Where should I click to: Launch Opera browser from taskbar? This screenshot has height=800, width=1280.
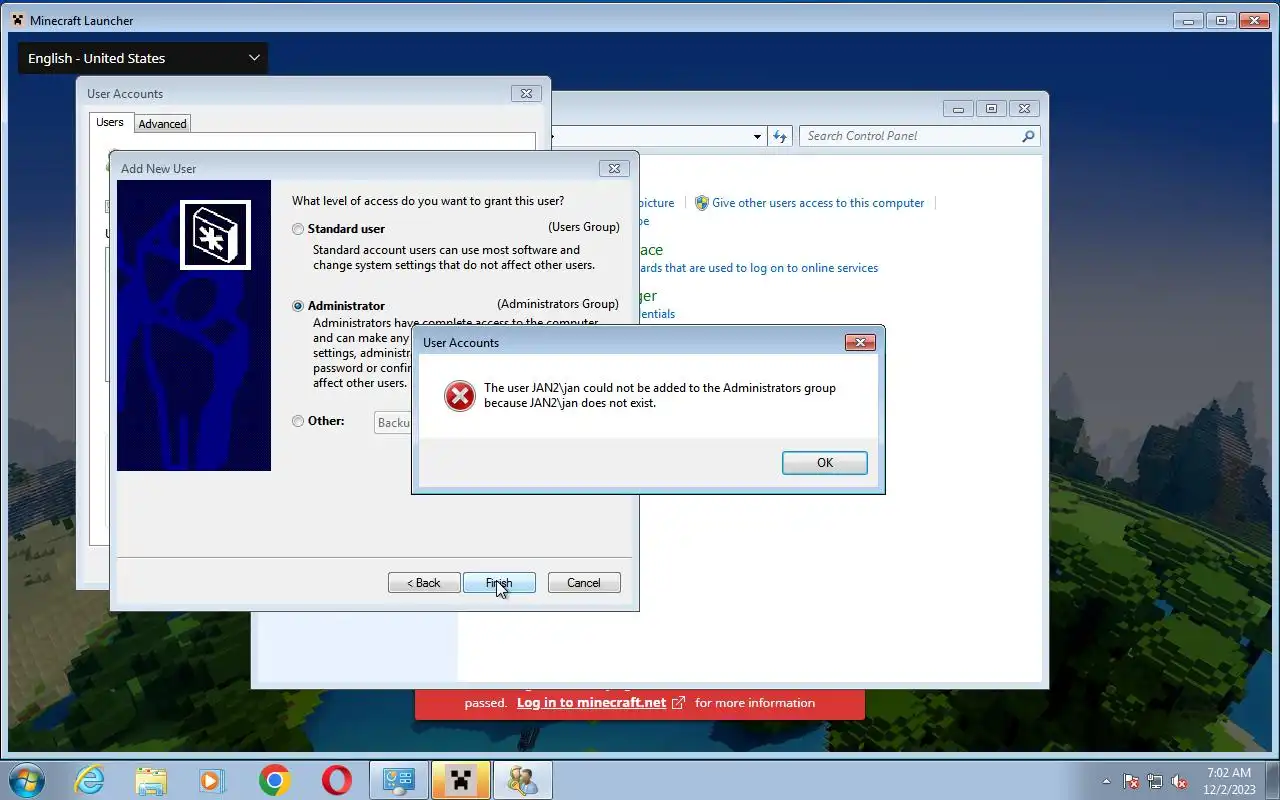pos(336,780)
